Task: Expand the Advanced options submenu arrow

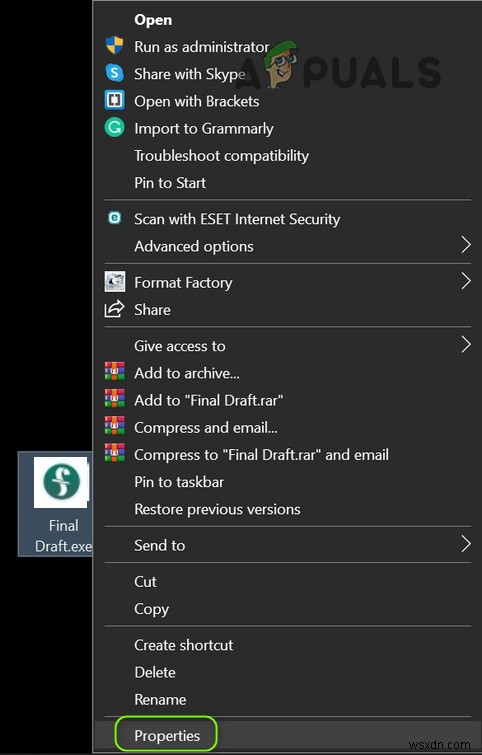Action: tap(465, 245)
